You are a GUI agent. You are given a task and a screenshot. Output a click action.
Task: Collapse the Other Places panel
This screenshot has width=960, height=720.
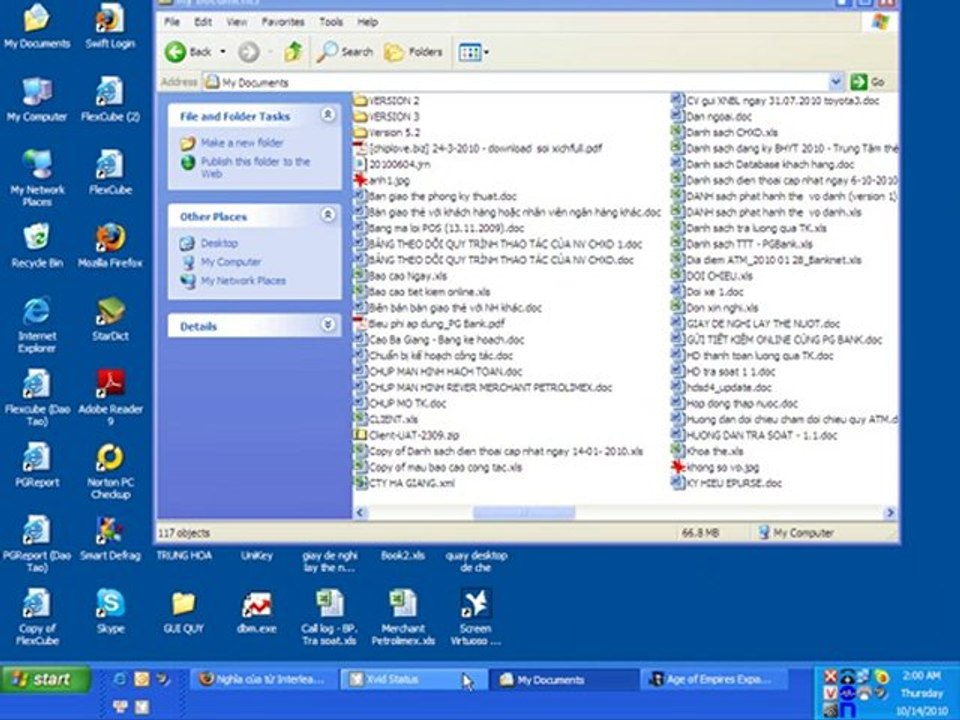tap(328, 215)
